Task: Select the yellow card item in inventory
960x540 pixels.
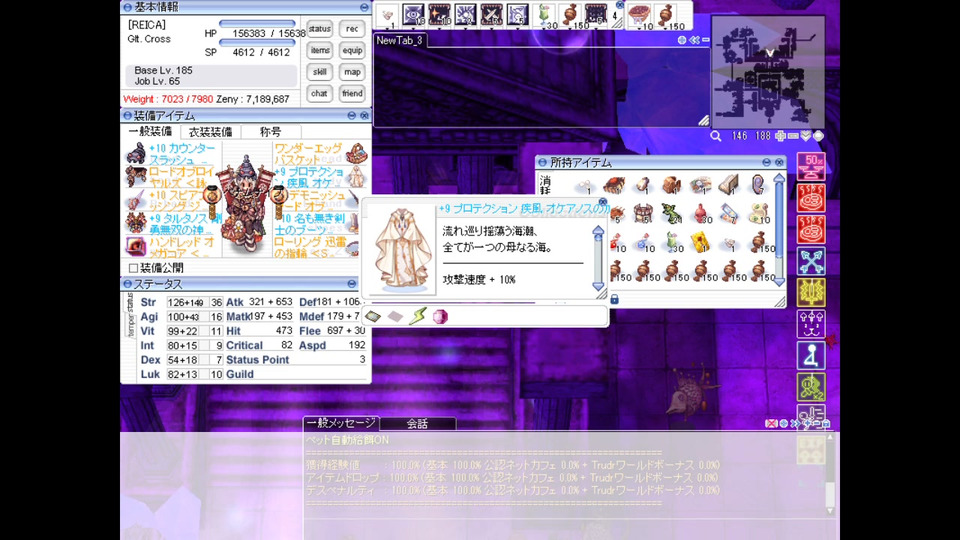Action: [x=700, y=242]
